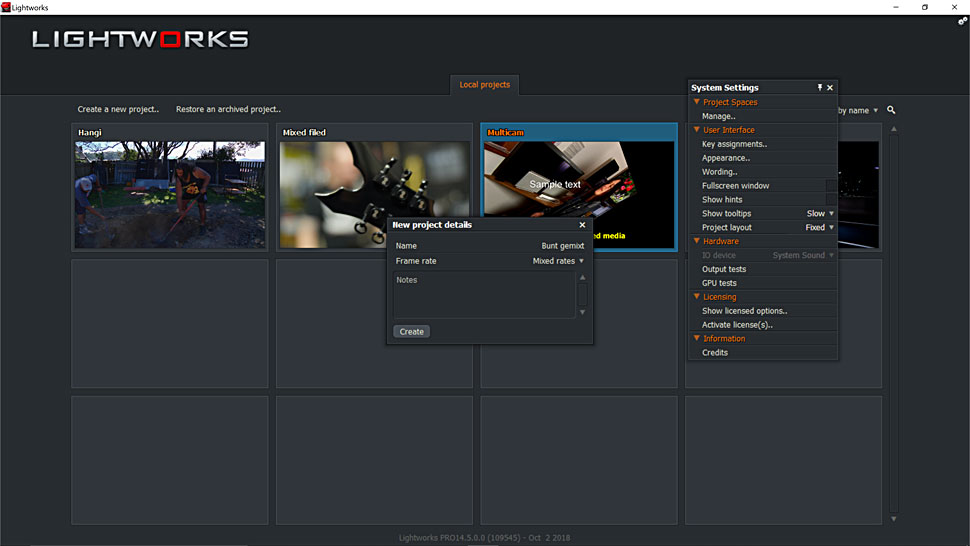Collapse the Hardware section
Screen dimensions: 970x546
point(697,241)
